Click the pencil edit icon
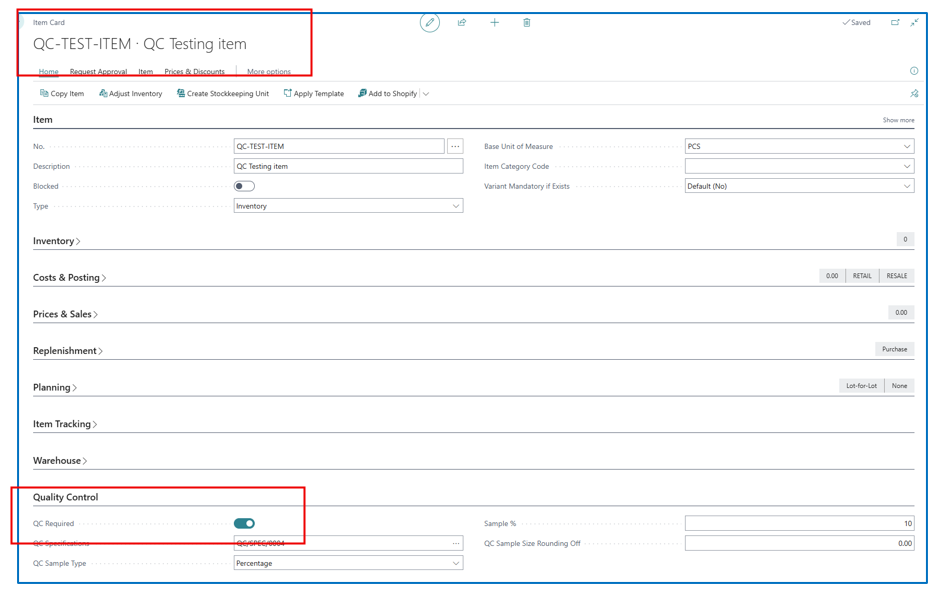This screenshot has height=590, width=934. 430,23
